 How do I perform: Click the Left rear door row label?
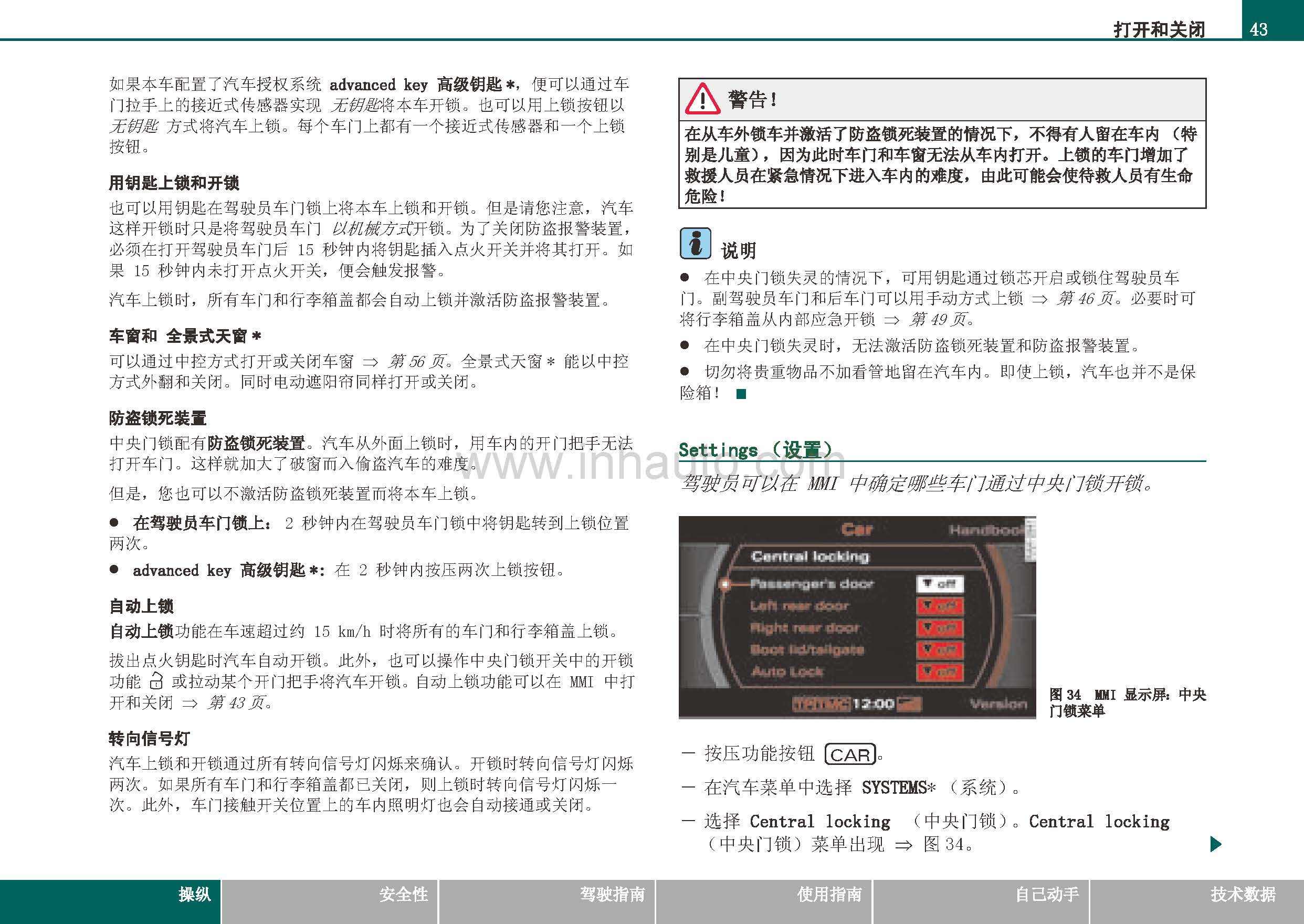800,606
